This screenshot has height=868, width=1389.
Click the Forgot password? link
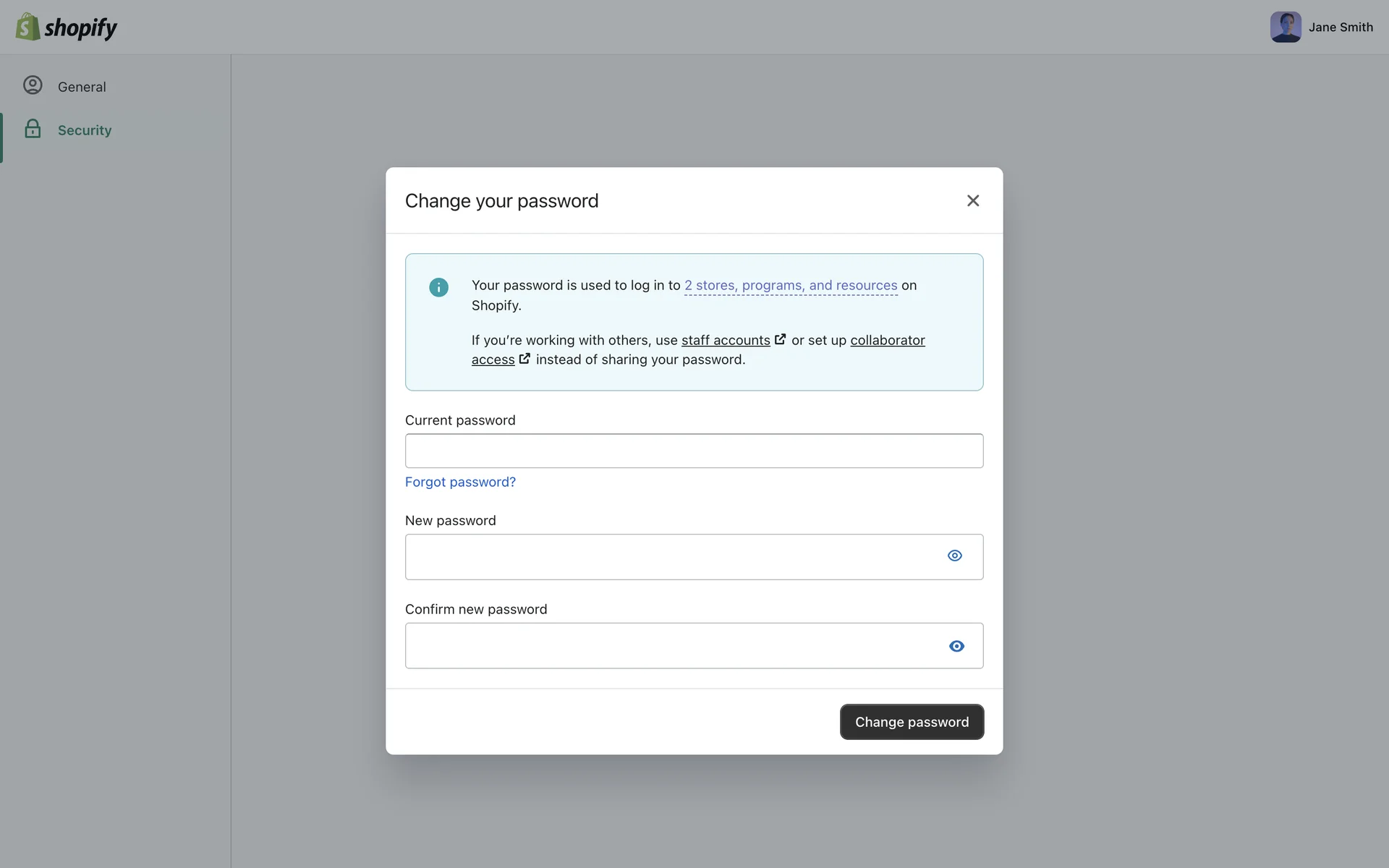pyautogui.click(x=460, y=482)
